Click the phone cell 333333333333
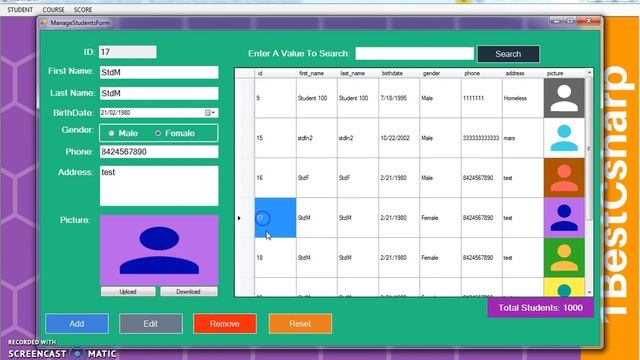The width and height of the screenshot is (640, 360). [x=482, y=138]
